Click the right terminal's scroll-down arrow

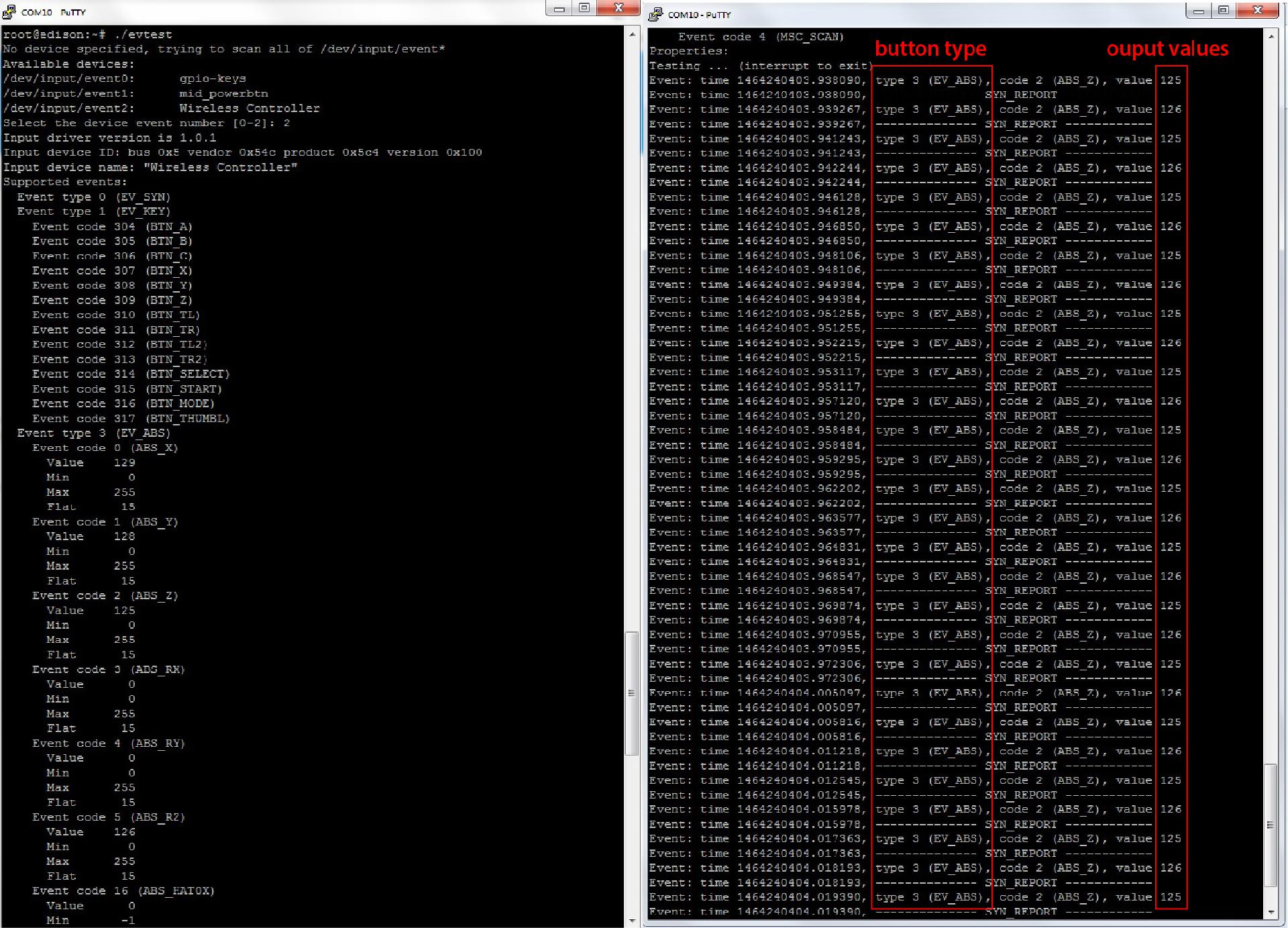[1271, 912]
